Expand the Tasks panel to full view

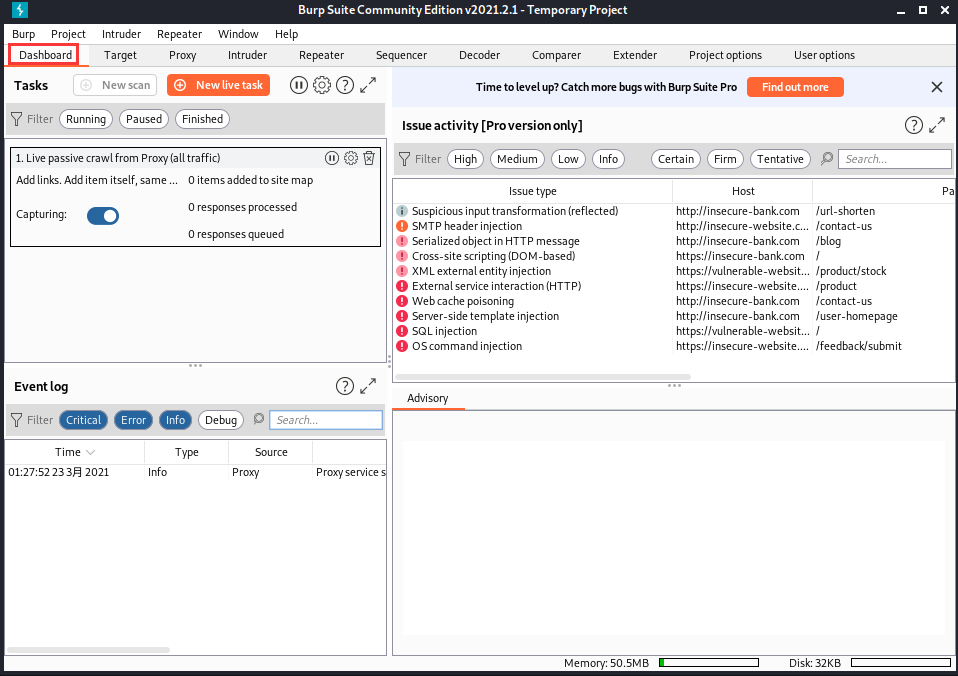(368, 85)
